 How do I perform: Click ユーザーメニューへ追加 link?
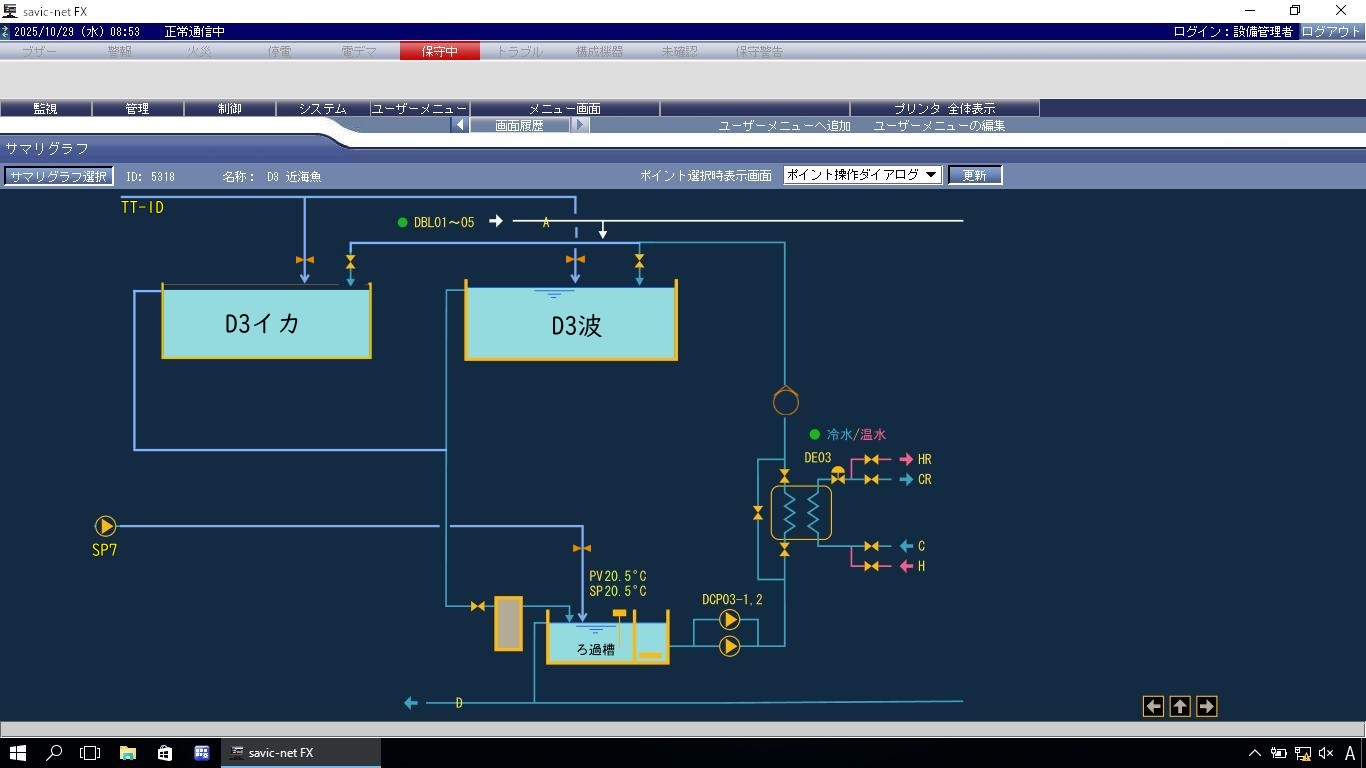point(784,126)
